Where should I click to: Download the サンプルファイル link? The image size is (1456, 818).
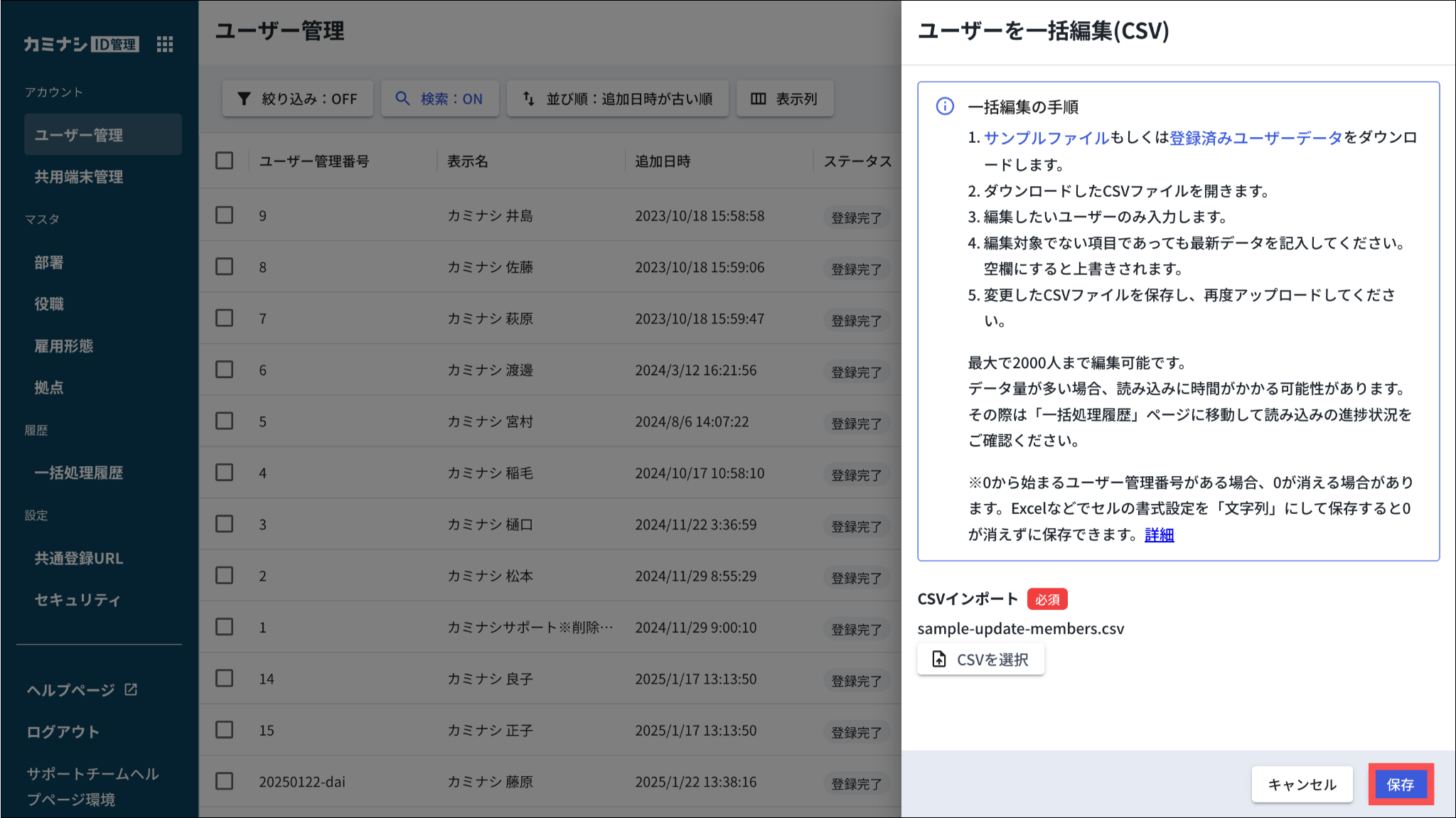pyautogui.click(x=1046, y=138)
